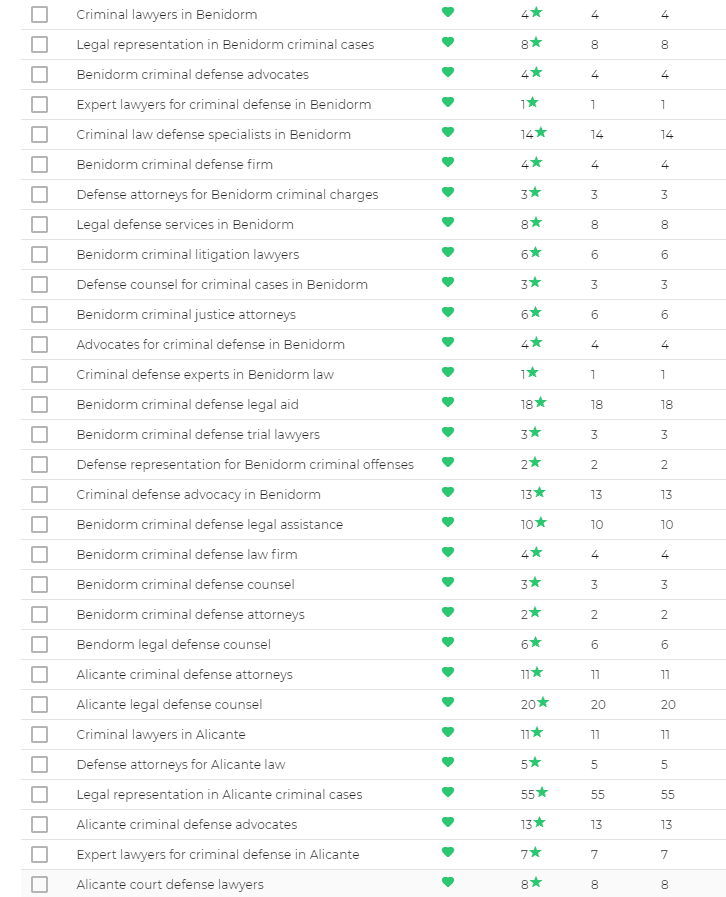Click heart icon for "Benidorm criminal defense legal aid"
Screen dimensions: 726x897
coord(448,403)
